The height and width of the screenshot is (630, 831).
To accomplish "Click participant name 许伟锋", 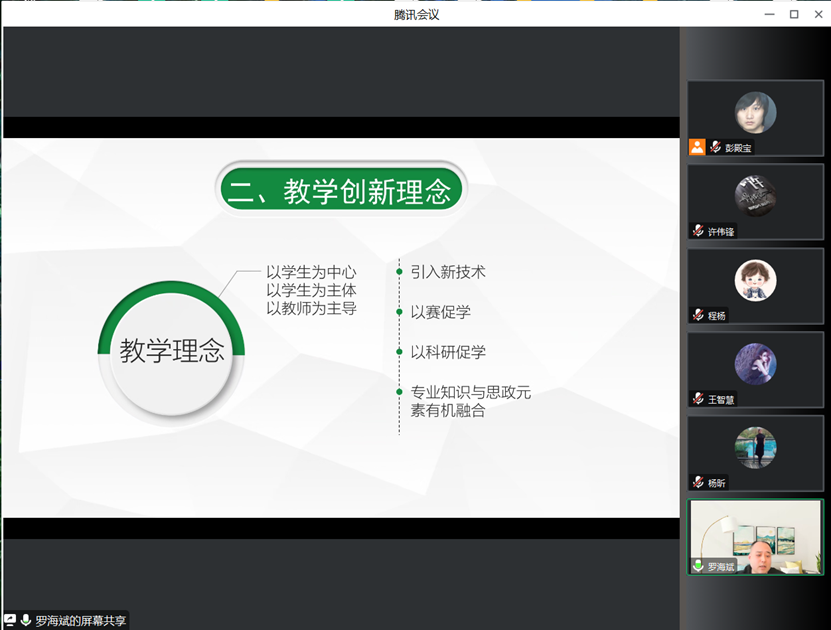I will 721,232.
